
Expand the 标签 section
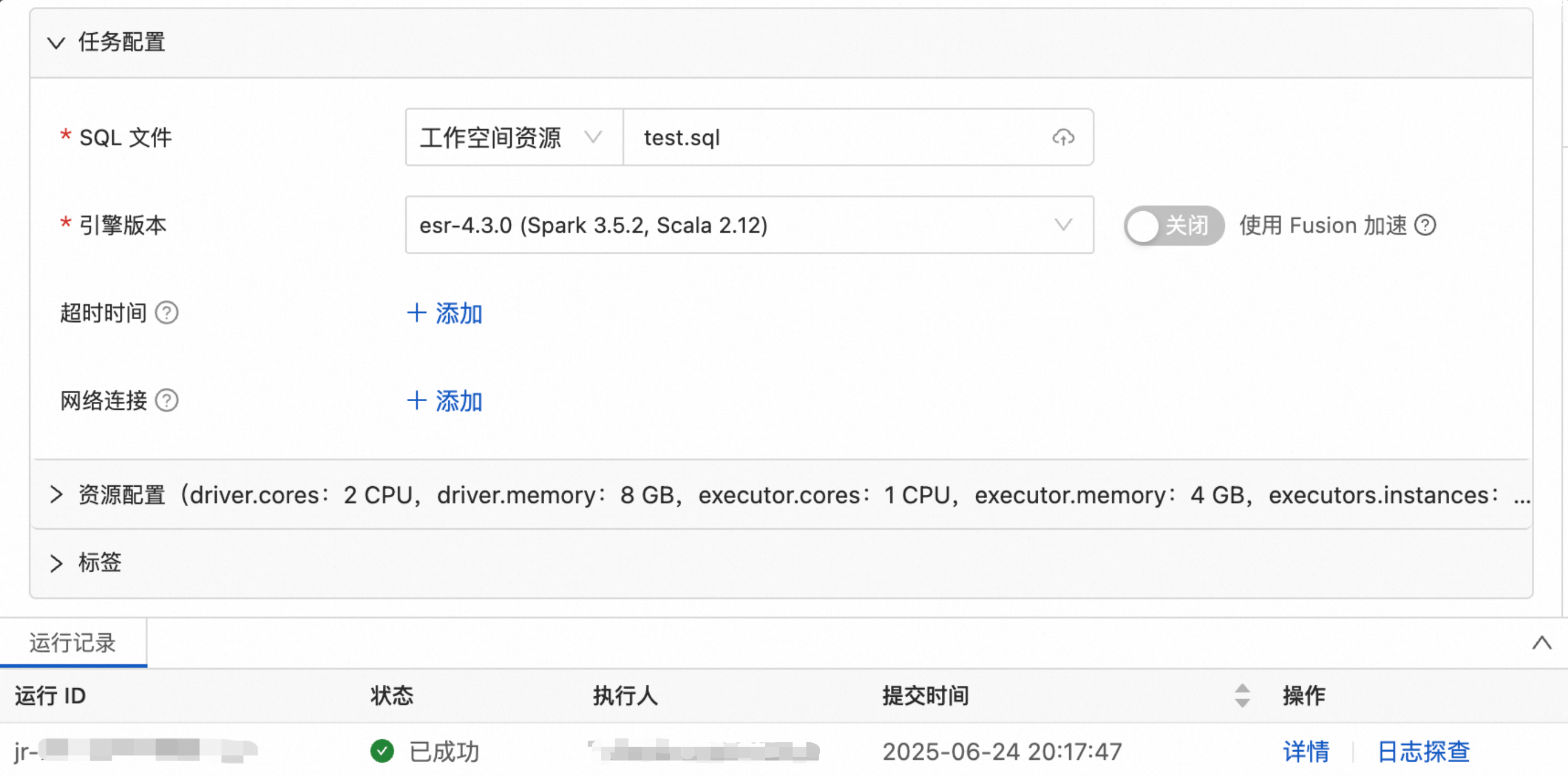coord(57,563)
